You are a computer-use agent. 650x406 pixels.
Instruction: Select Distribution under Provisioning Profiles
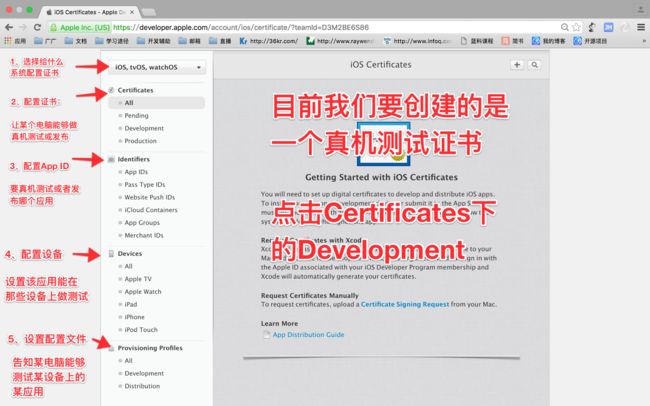(142, 386)
